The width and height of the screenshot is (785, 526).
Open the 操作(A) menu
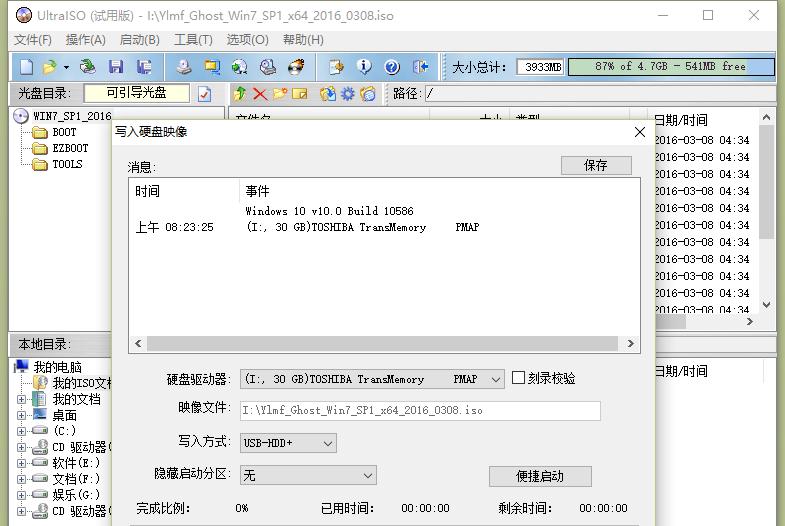(86, 40)
